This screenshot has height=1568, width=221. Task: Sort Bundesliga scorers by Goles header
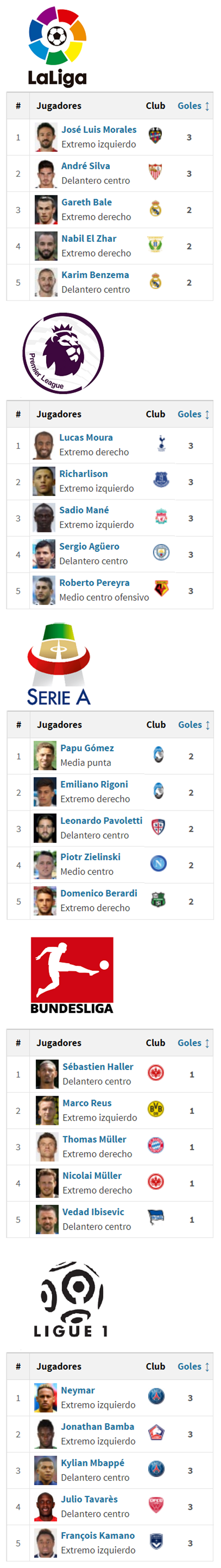tap(193, 1043)
